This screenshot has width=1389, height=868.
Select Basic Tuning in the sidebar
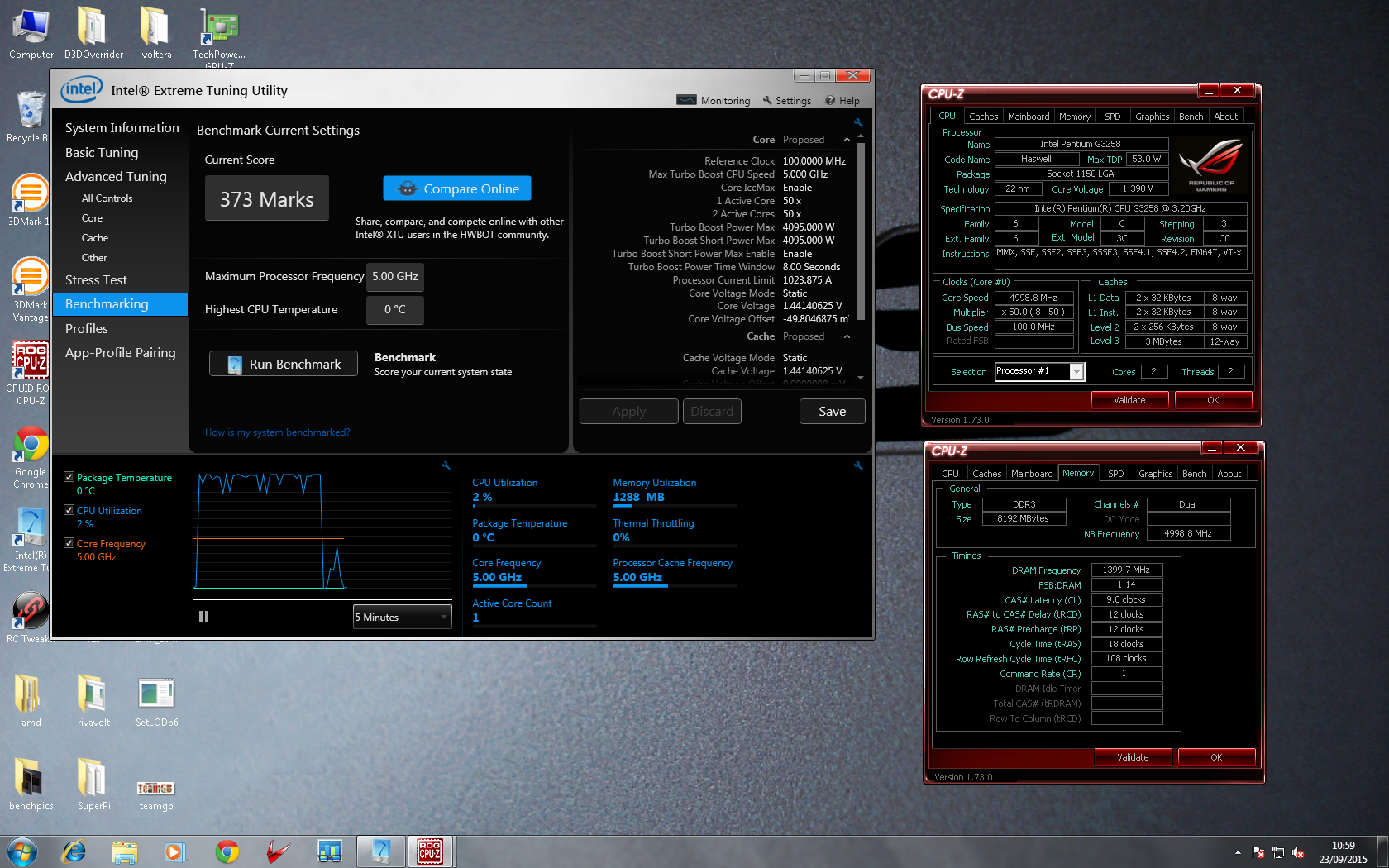(102, 153)
